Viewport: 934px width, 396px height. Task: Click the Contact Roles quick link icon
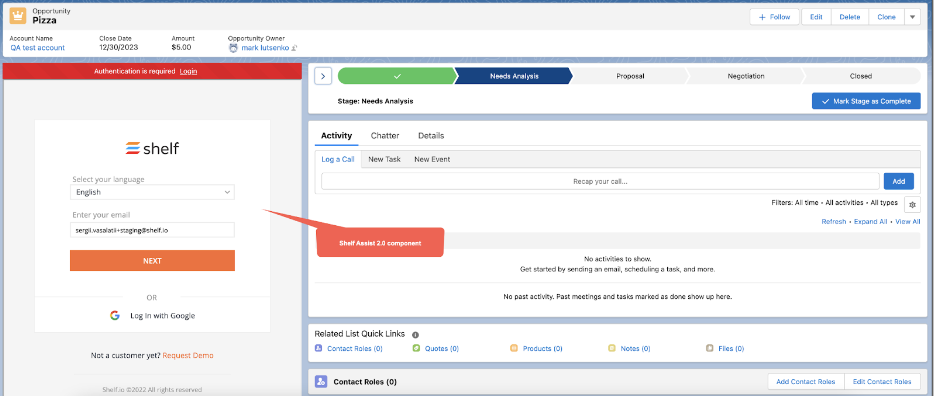click(x=319, y=348)
